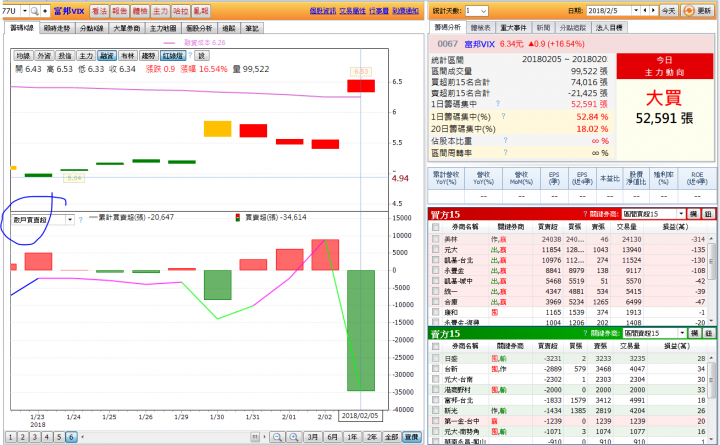Switch to 即時走勢 tab
Screen dimensions: 720x445
click(x=57, y=28)
